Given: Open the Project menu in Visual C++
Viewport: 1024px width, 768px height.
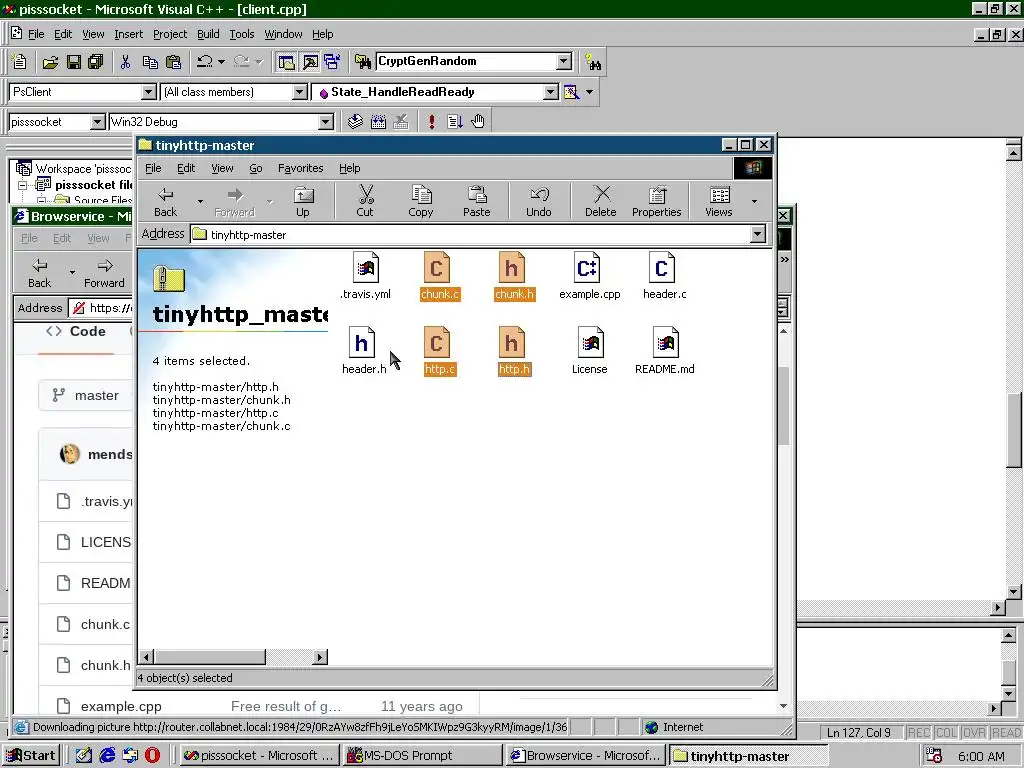Looking at the screenshot, I should coord(170,34).
